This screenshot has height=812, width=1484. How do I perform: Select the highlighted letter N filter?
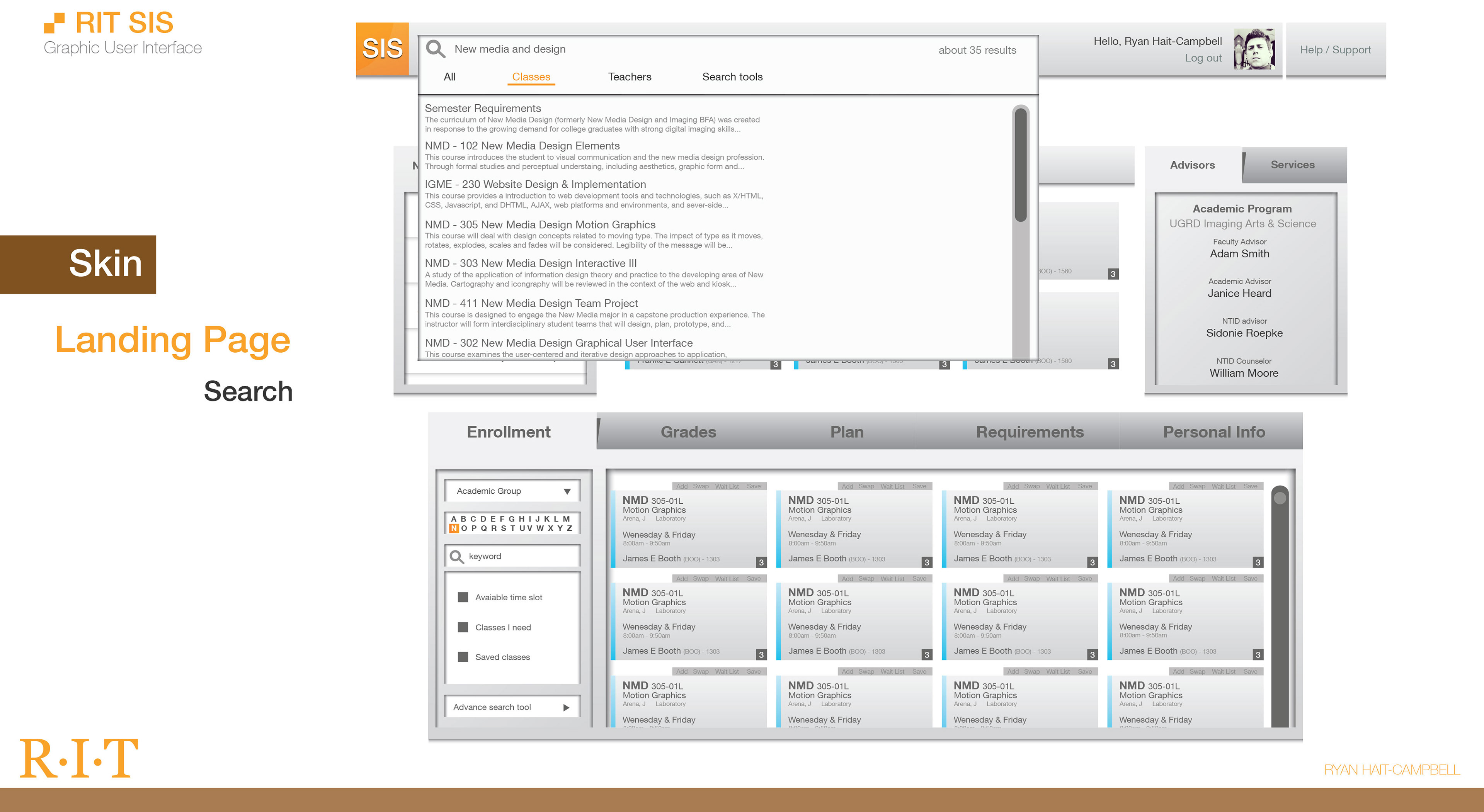tap(454, 528)
